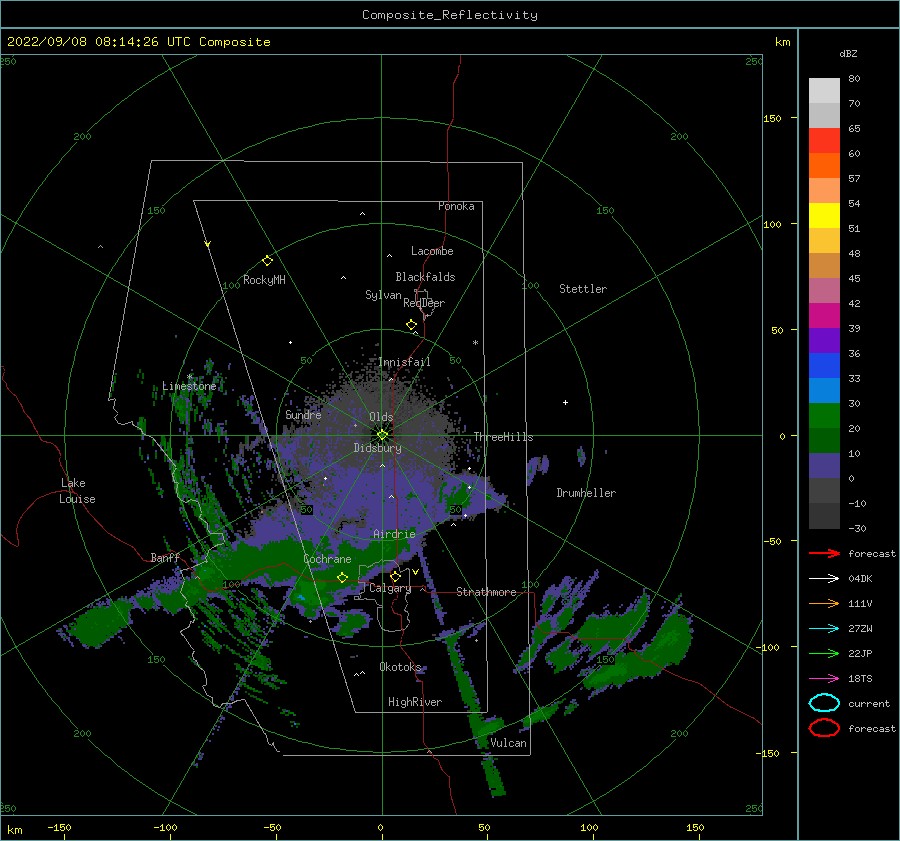Click the green 22JP arrow legend
Viewport: 900px width, 841px height.
coord(824,653)
